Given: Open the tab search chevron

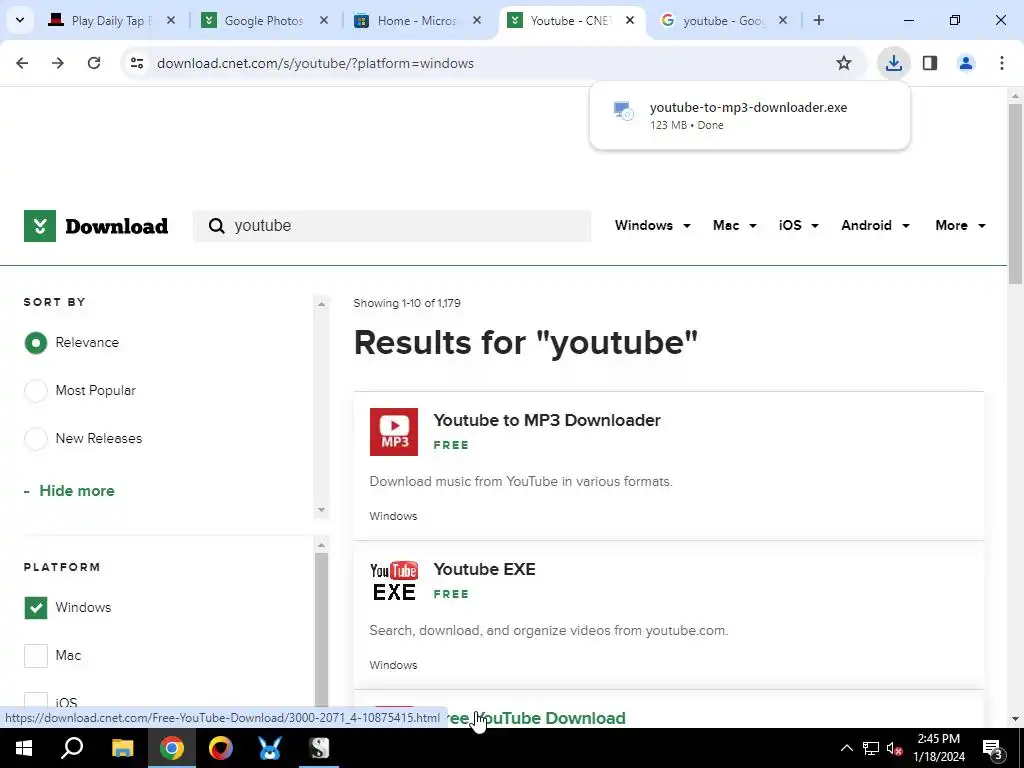Looking at the screenshot, I should tap(20, 20).
